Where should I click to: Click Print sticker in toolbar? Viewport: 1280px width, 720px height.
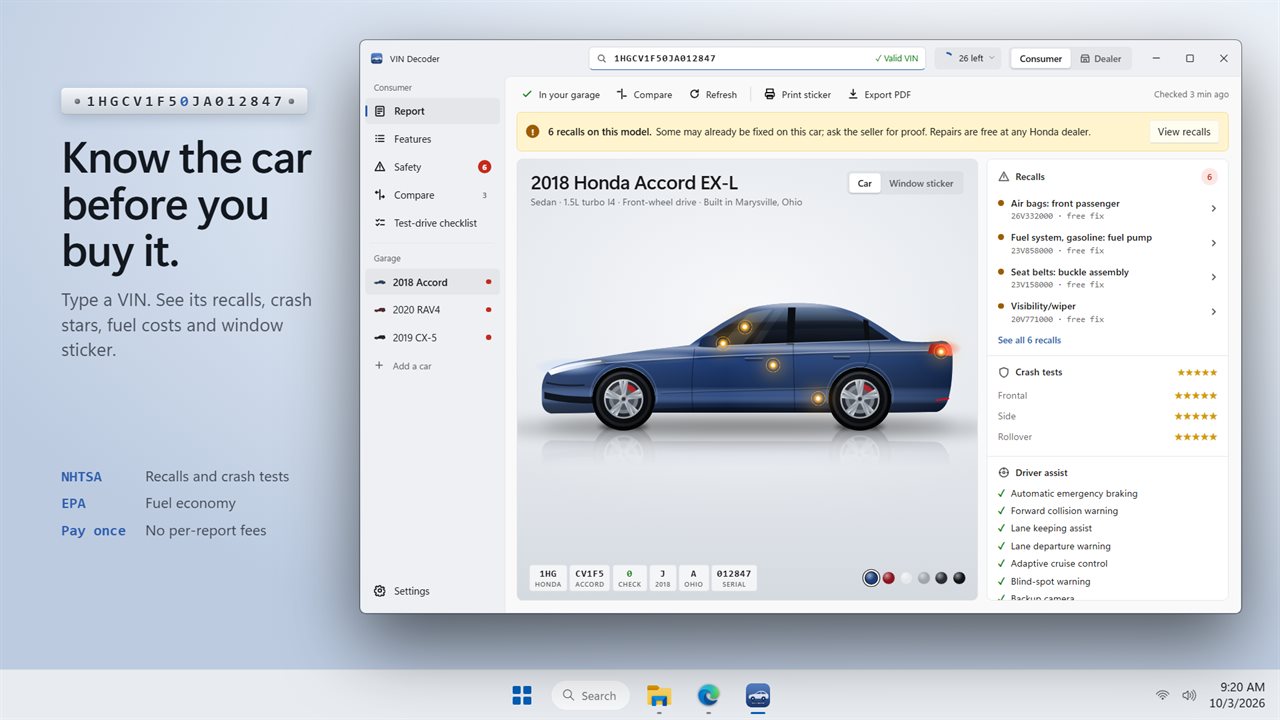tap(798, 95)
